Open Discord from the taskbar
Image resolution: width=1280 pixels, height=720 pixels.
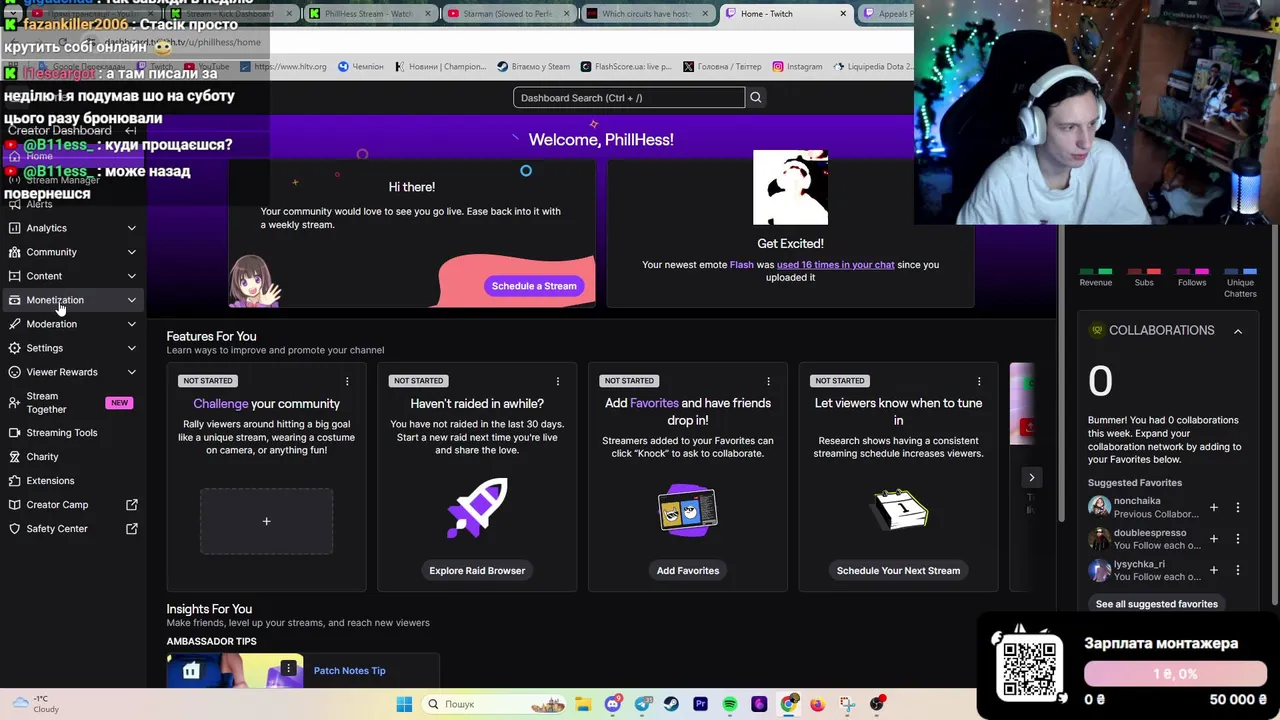[613, 704]
